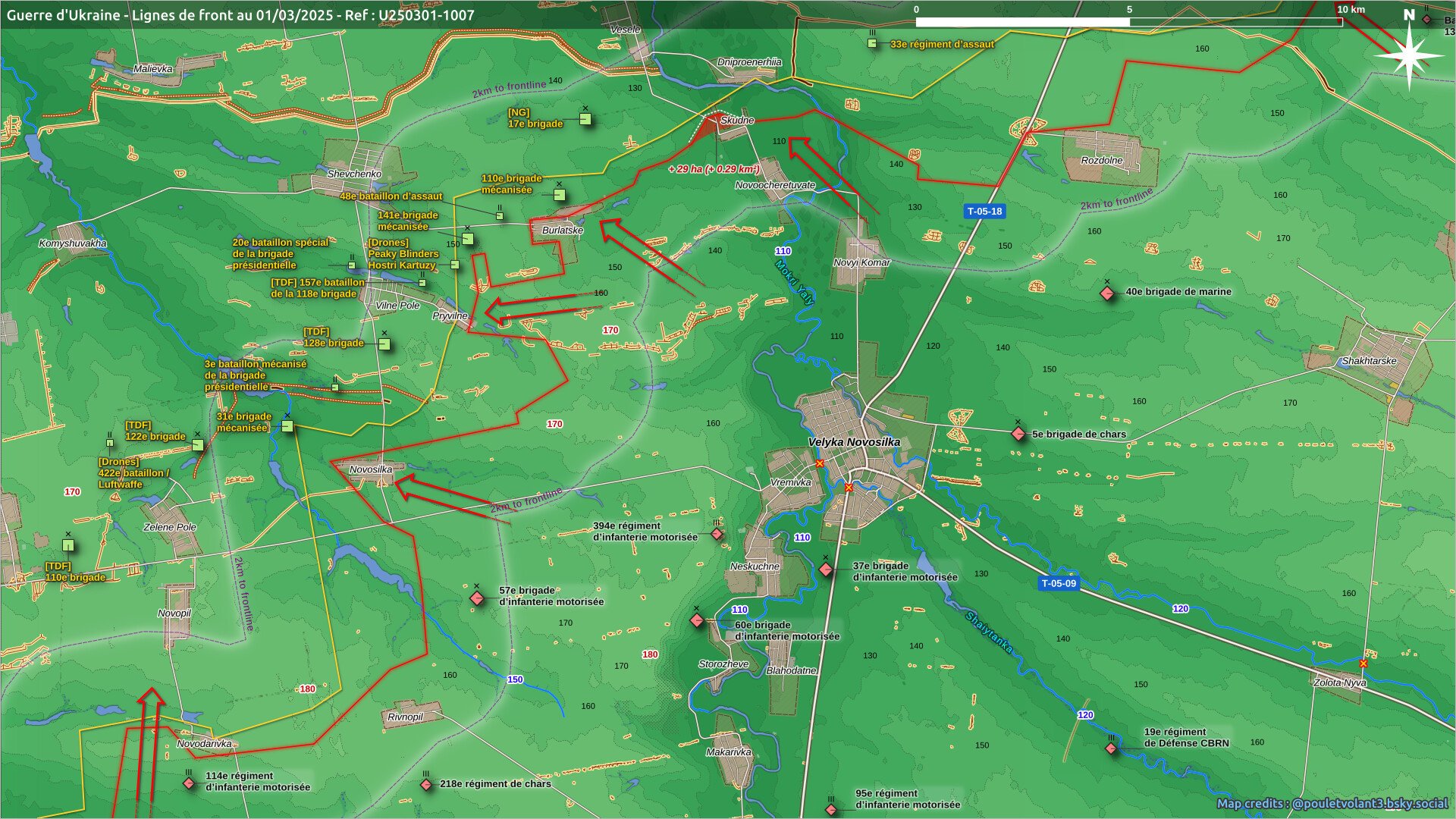The width and height of the screenshot is (1456, 819).
Task: Select the Skudne village label
Action: tap(737, 121)
